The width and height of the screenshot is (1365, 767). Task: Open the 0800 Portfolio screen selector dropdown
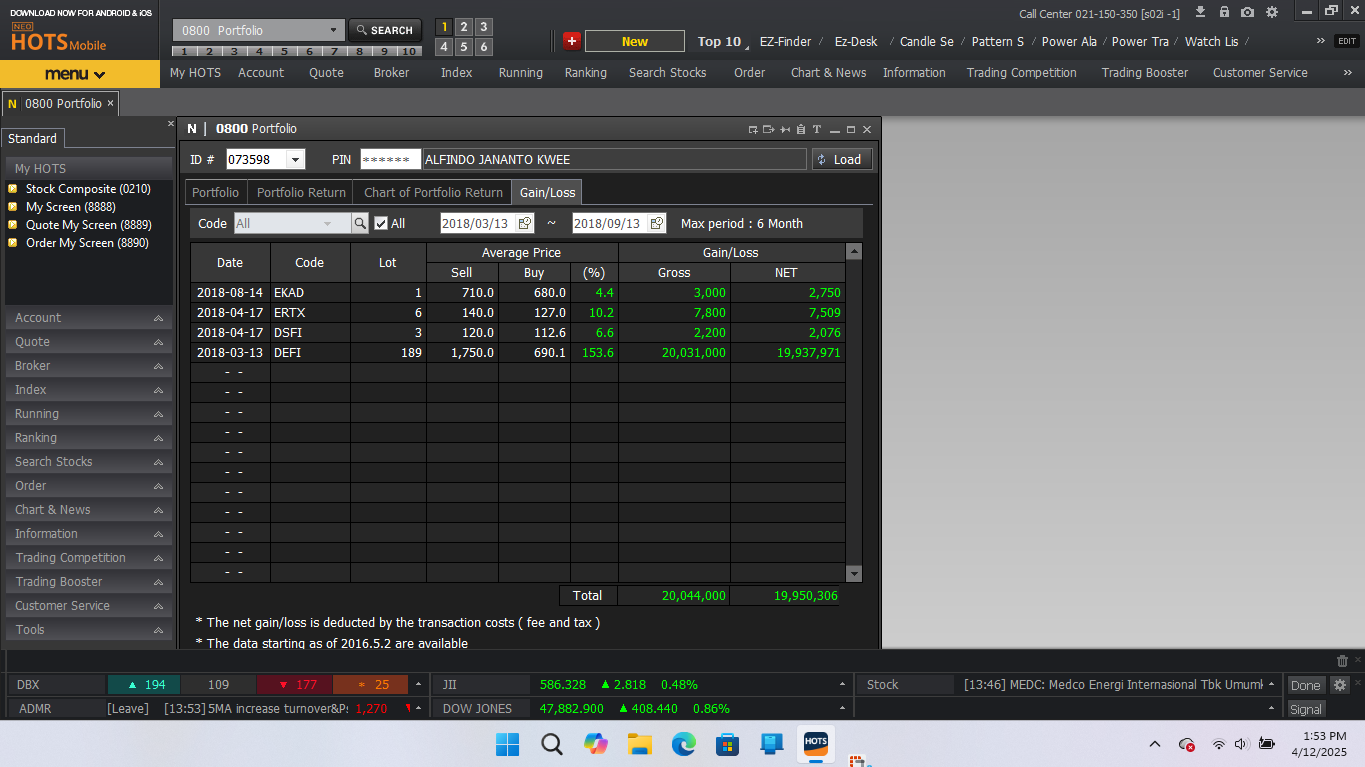point(335,31)
